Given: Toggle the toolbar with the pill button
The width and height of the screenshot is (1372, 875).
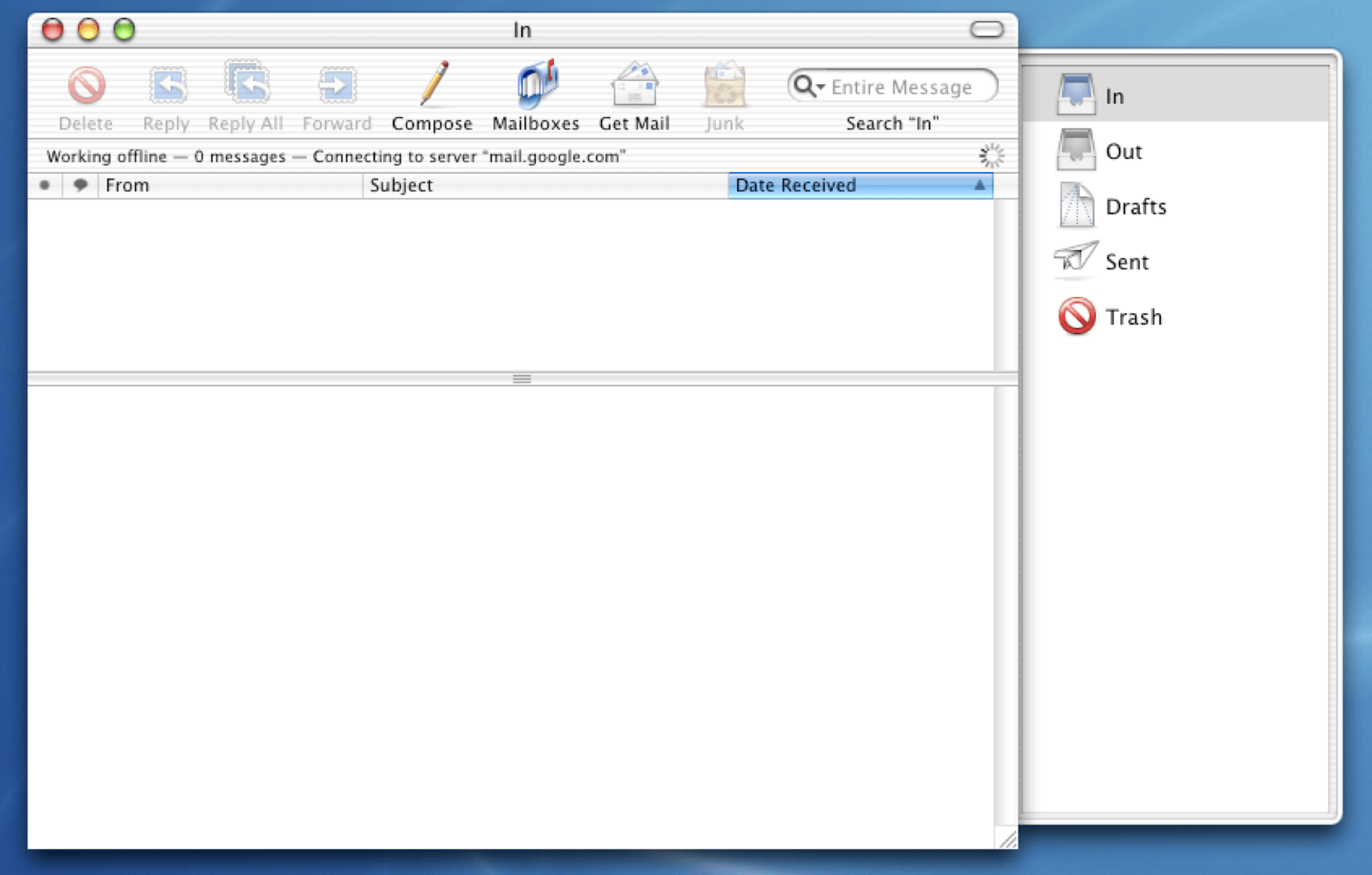Looking at the screenshot, I should (x=986, y=30).
